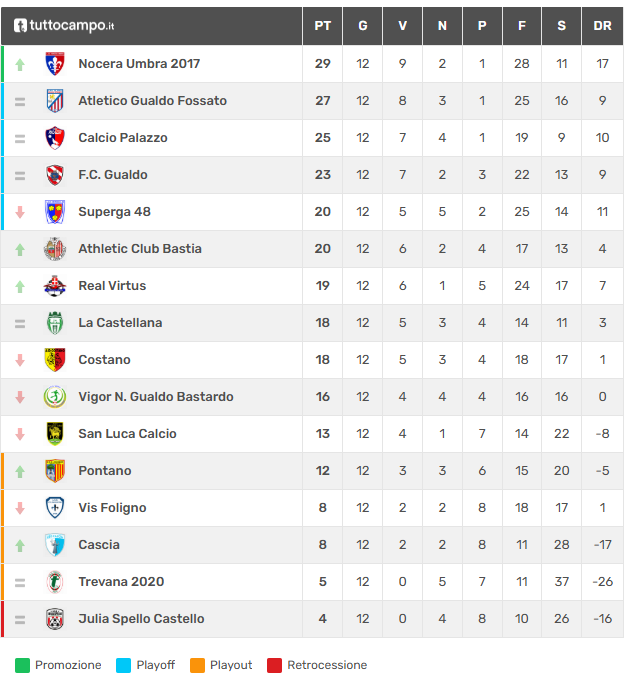Open the Athletic Club Bastia team link
Image resolution: width=630 pixels, height=681 pixels.
click(x=140, y=249)
